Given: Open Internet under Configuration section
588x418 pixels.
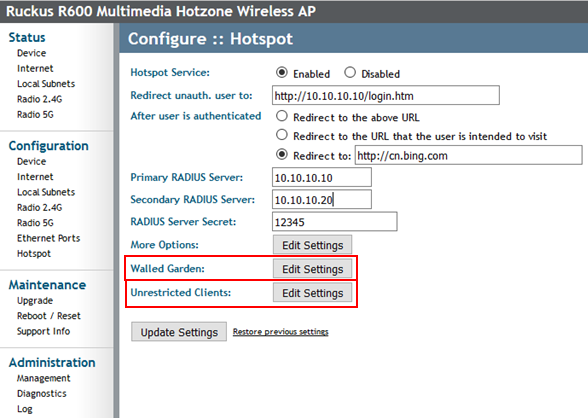Looking at the screenshot, I should pos(35,177).
